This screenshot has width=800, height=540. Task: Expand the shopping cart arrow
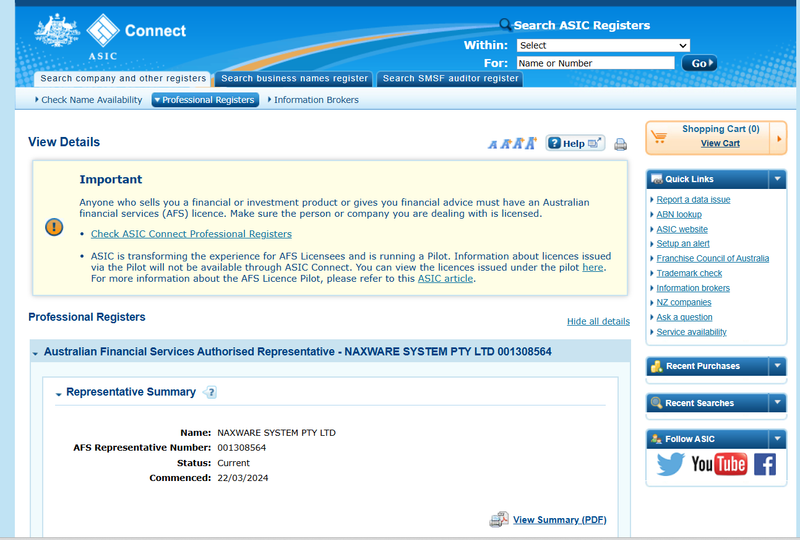pos(779,138)
